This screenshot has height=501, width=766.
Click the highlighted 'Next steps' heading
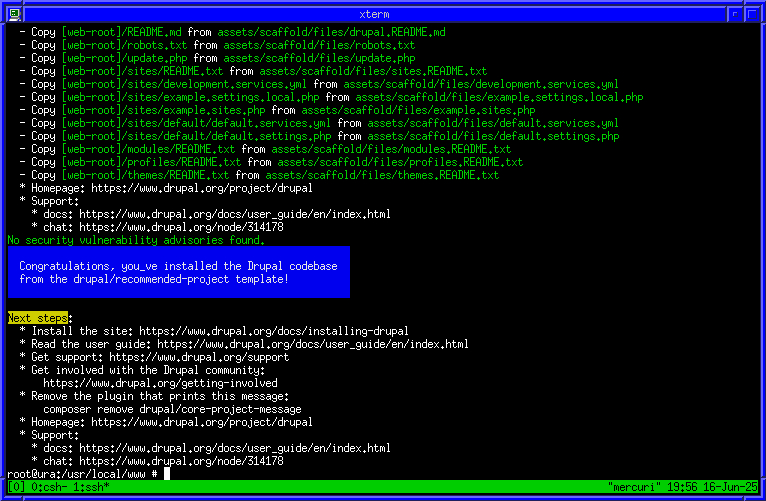pos(38,318)
